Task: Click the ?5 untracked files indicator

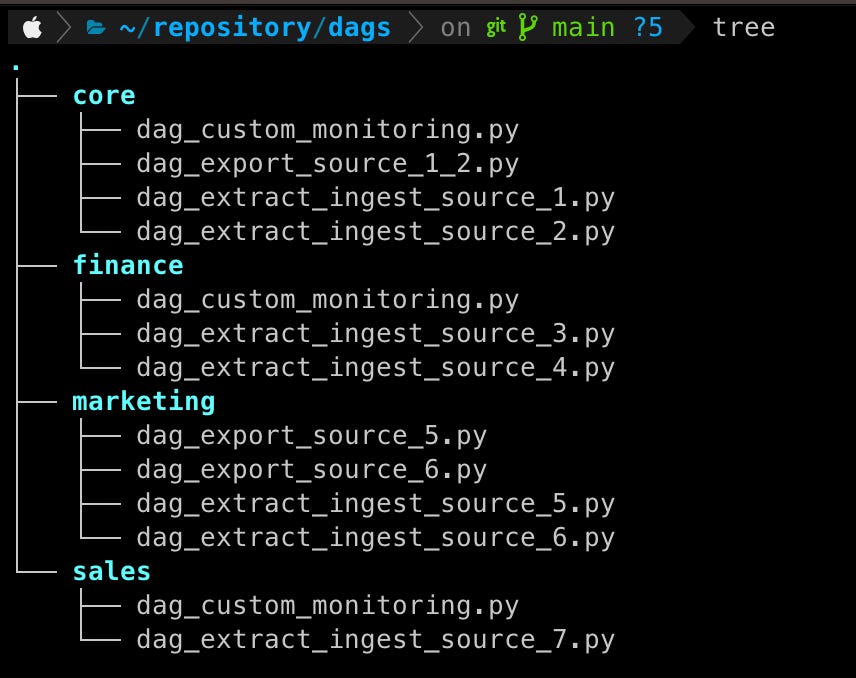Action: tap(648, 27)
